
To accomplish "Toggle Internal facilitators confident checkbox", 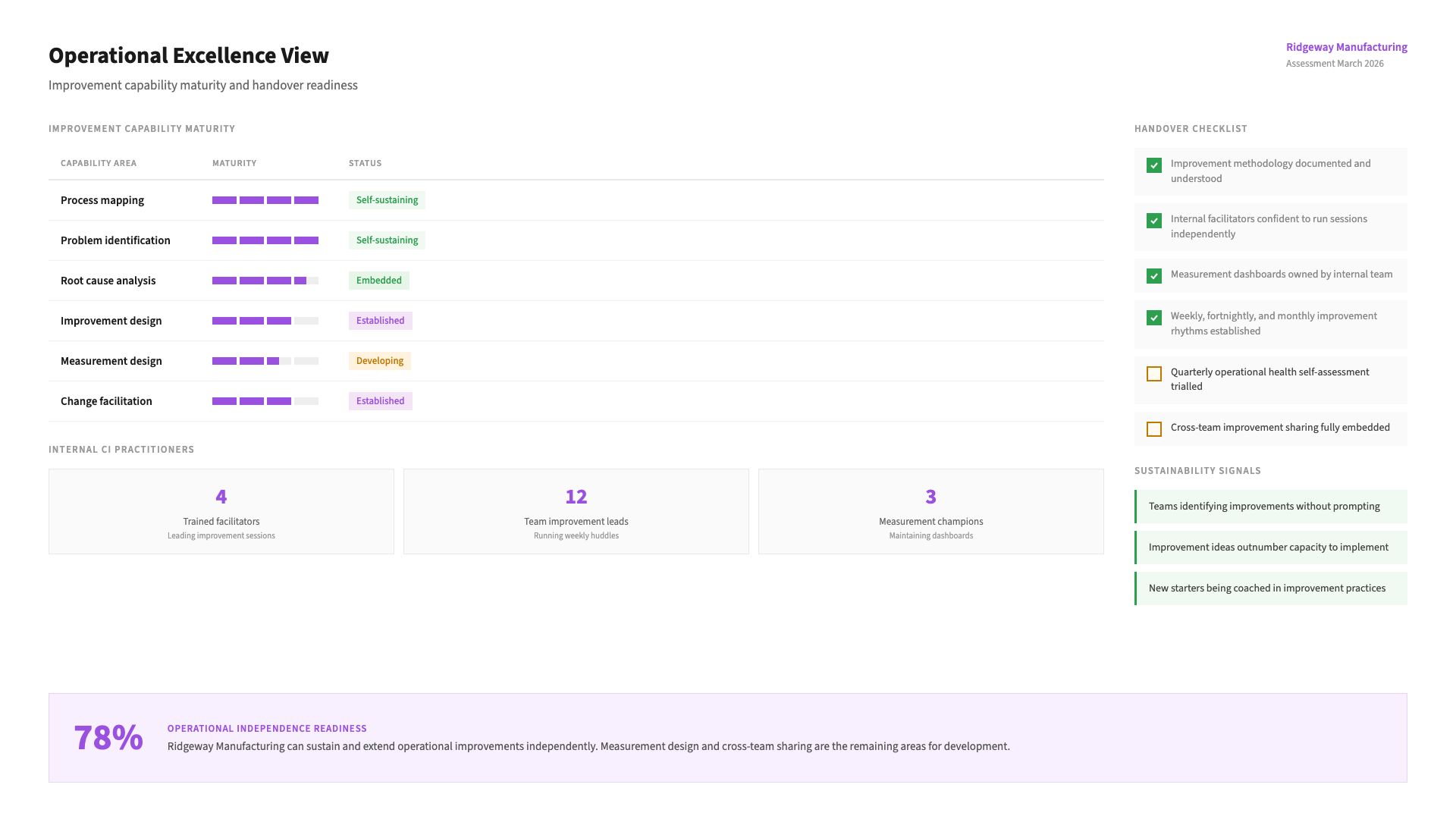I will (x=1154, y=221).
